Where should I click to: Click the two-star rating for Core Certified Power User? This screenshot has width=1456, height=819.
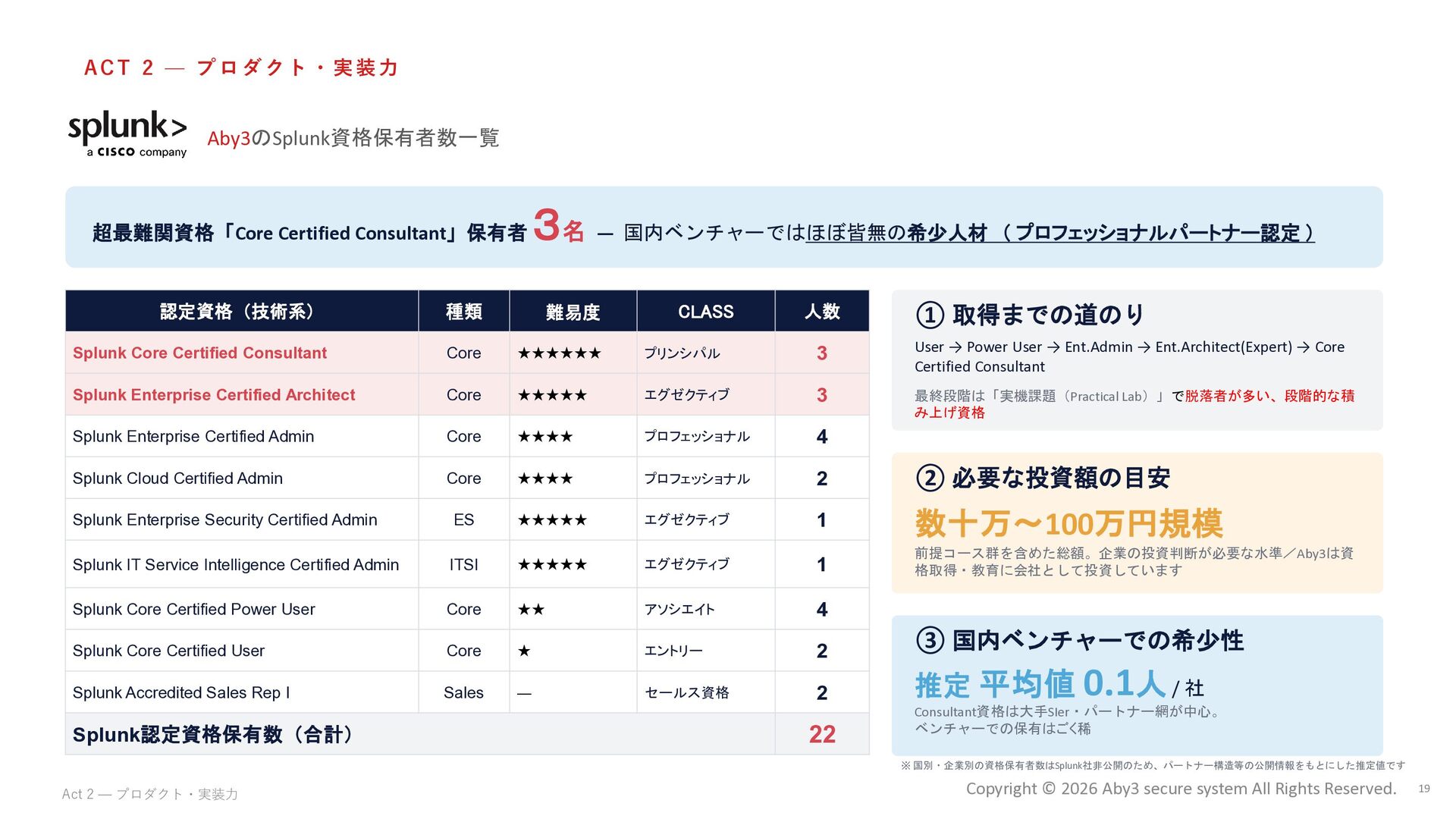(531, 610)
